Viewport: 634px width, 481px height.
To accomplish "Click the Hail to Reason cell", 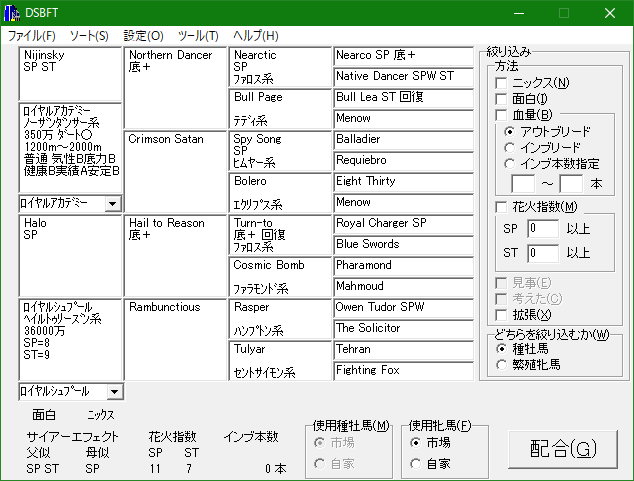I will coord(175,256).
